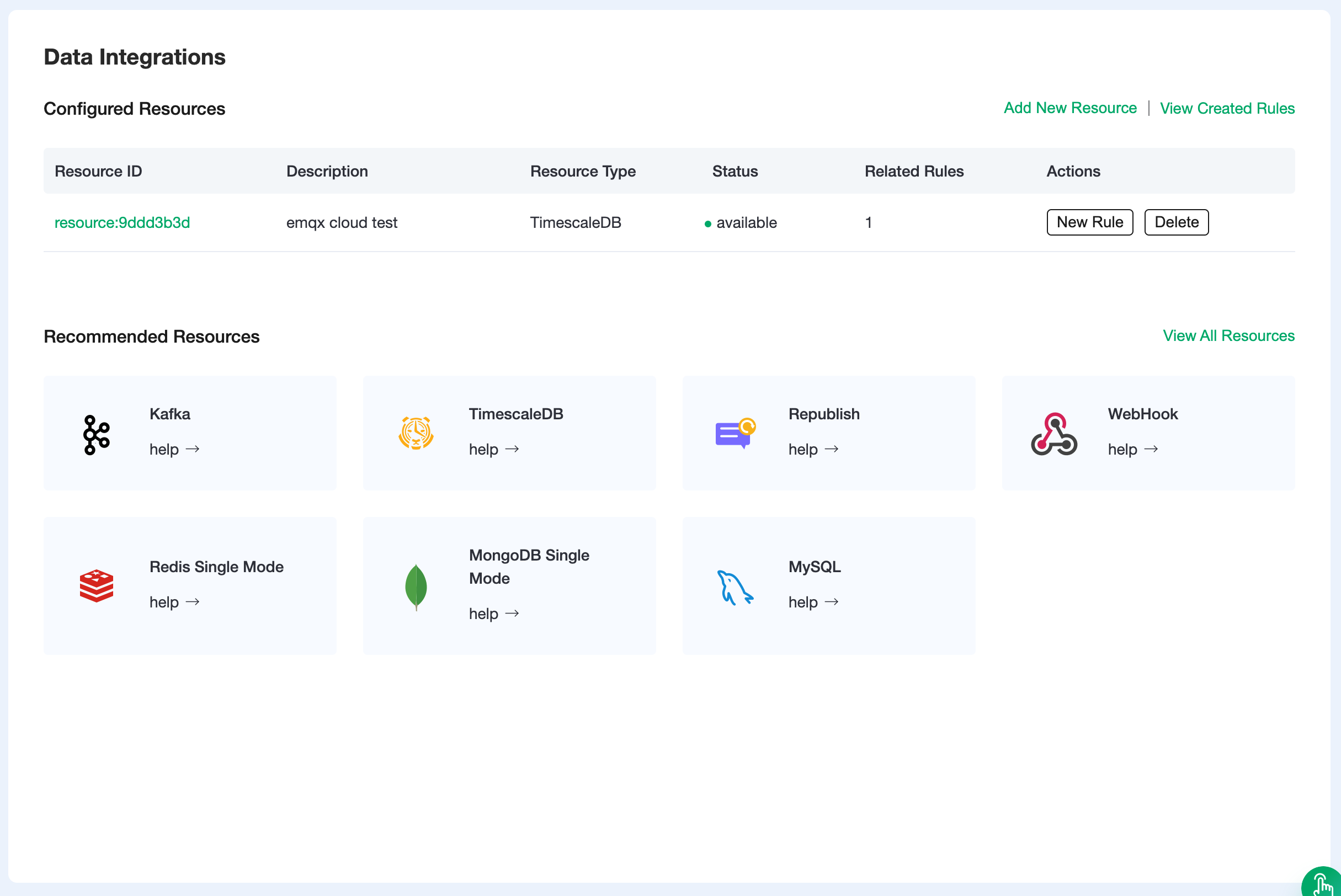Image resolution: width=1341 pixels, height=896 pixels.
Task: Delete the emqx cloud test resource
Action: click(x=1177, y=222)
